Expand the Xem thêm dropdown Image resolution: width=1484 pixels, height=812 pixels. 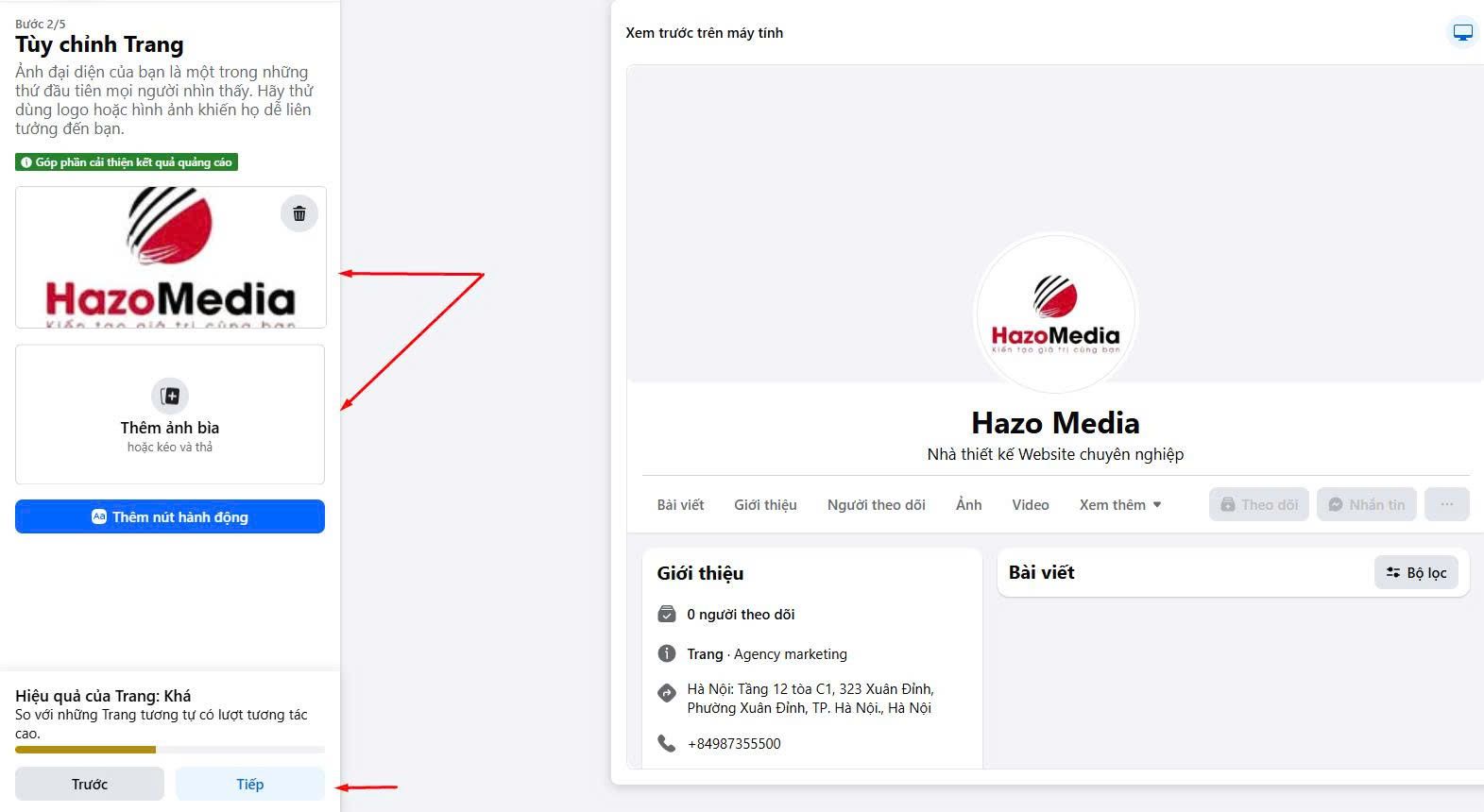pos(1120,505)
